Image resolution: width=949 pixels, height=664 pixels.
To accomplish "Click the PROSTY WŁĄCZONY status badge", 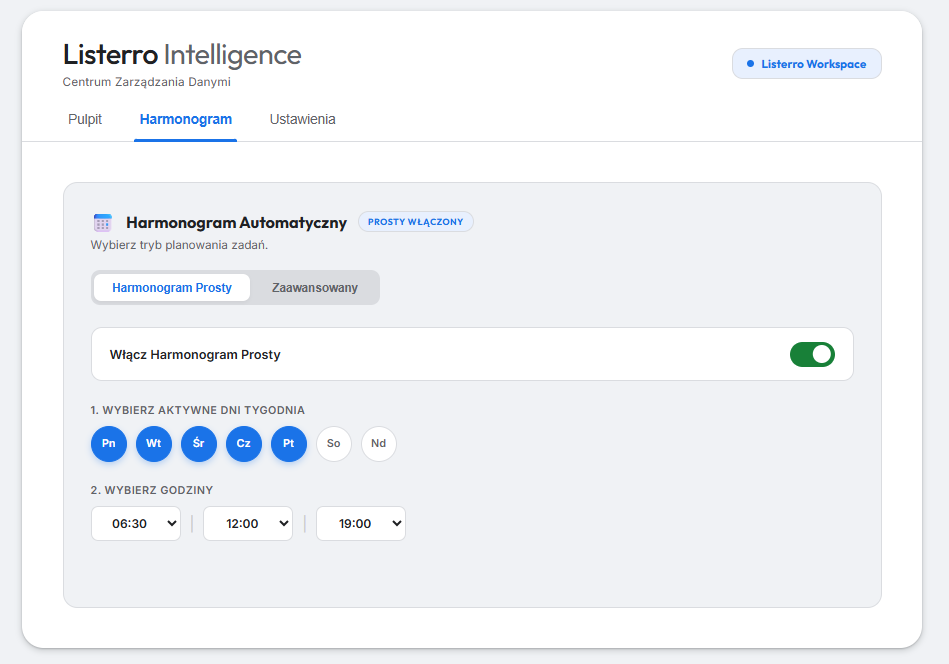I will 415,222.
